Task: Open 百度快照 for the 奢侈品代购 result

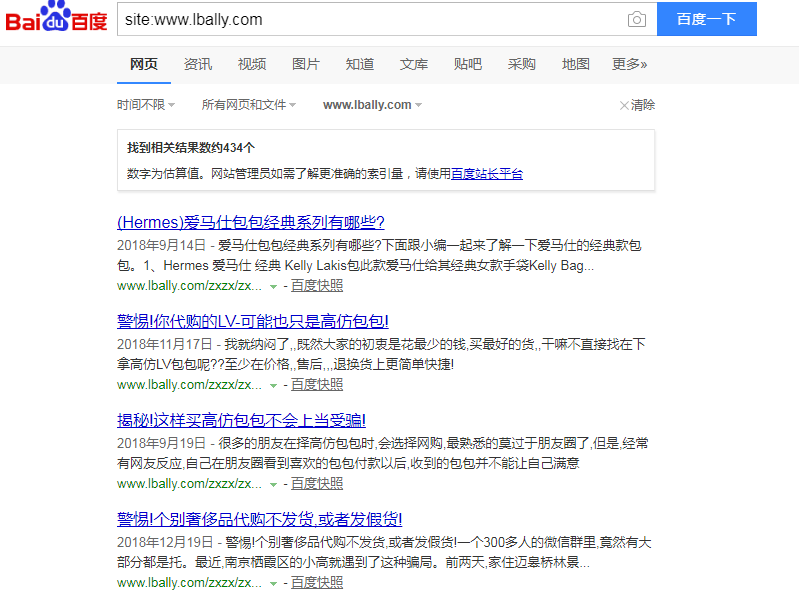Action: [x=317, y=583]
